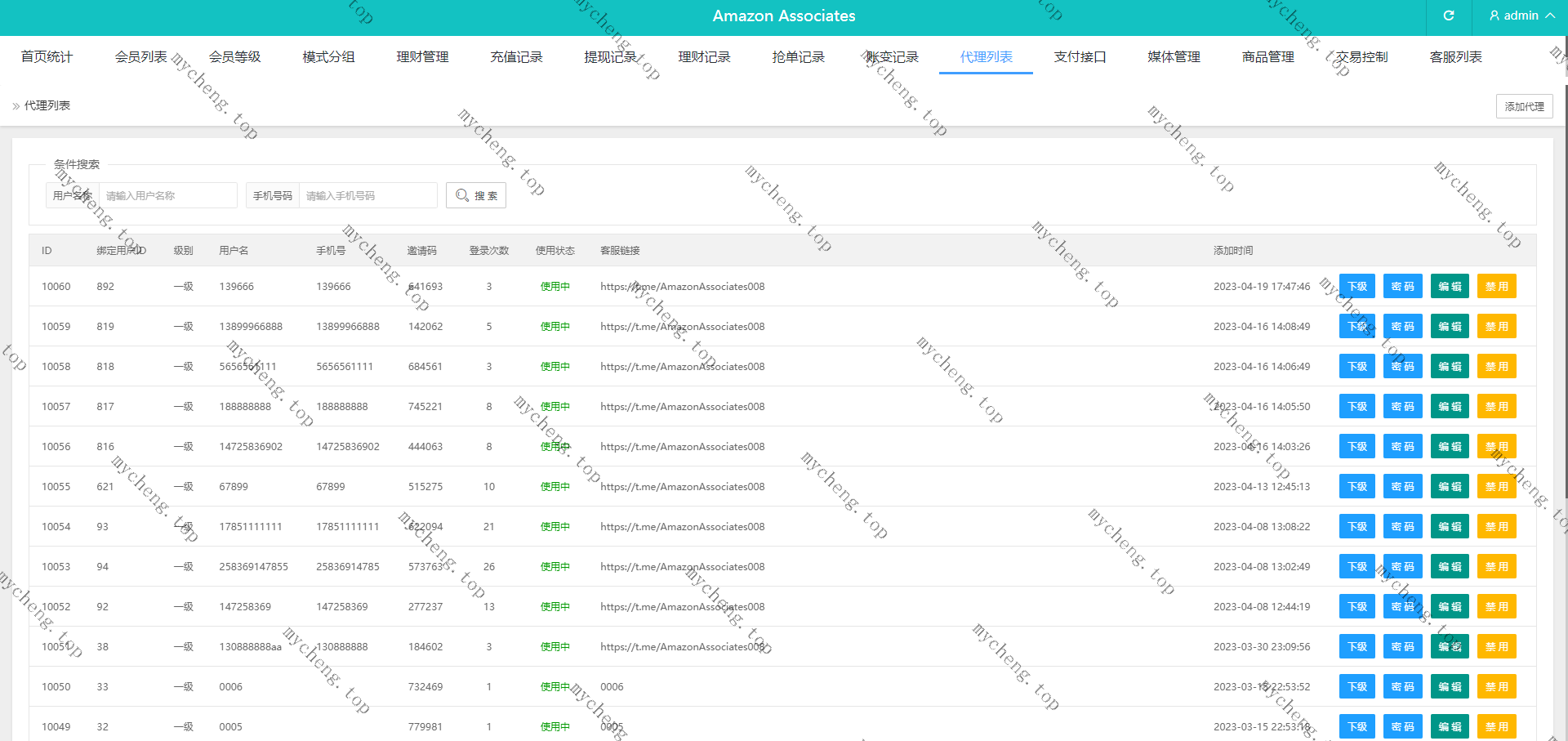Open 提现记录 tab
Viewport: 1568px width, 741px height.
click(610, 56)
